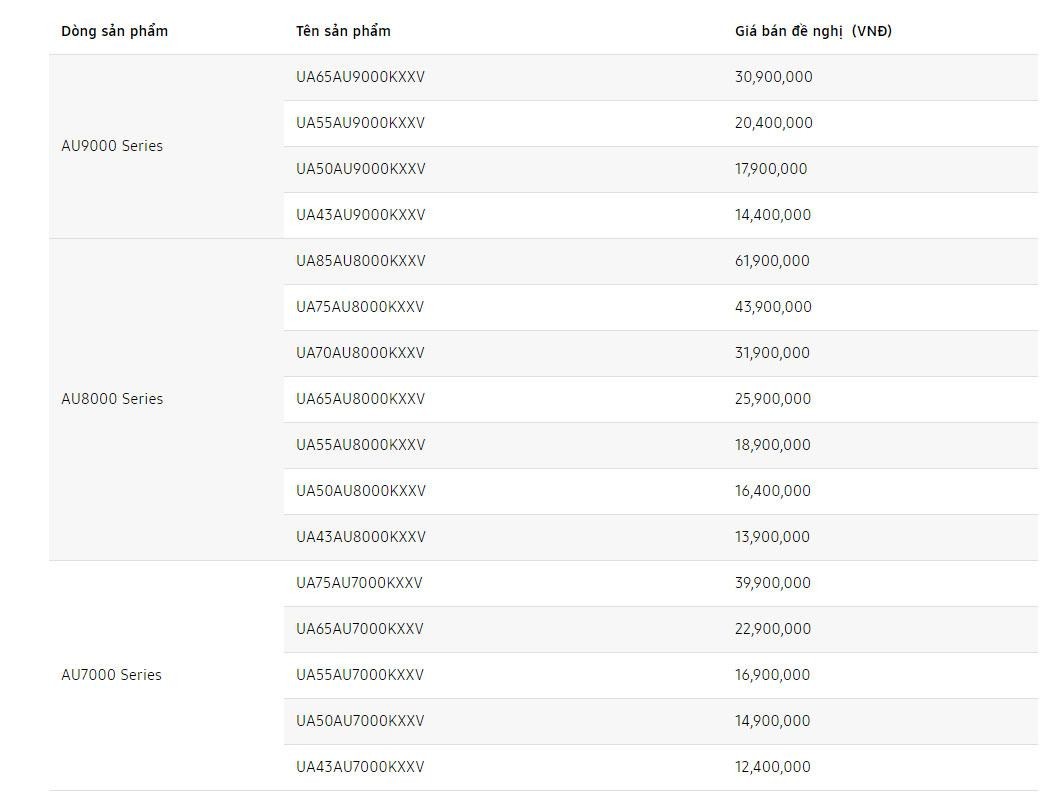Viewport: 1048px width, 794px height.
Task: Click product name UA43AU7000KXXV
Action: [360, 767]
